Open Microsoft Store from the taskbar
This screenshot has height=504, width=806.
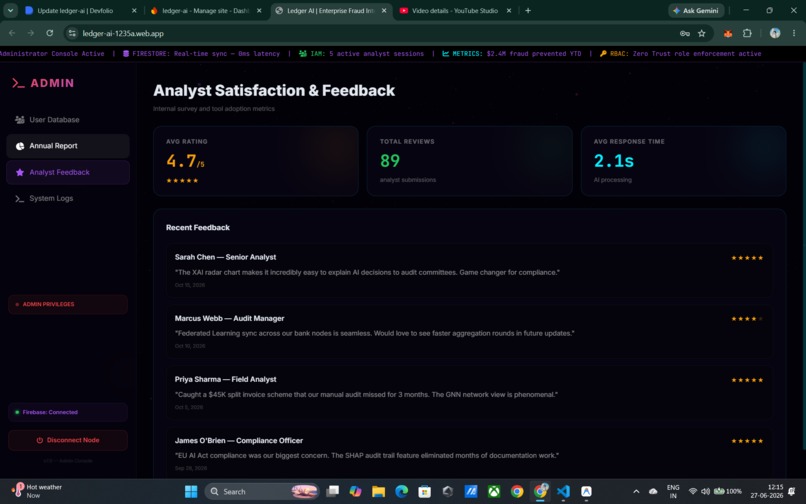(425, 492)
